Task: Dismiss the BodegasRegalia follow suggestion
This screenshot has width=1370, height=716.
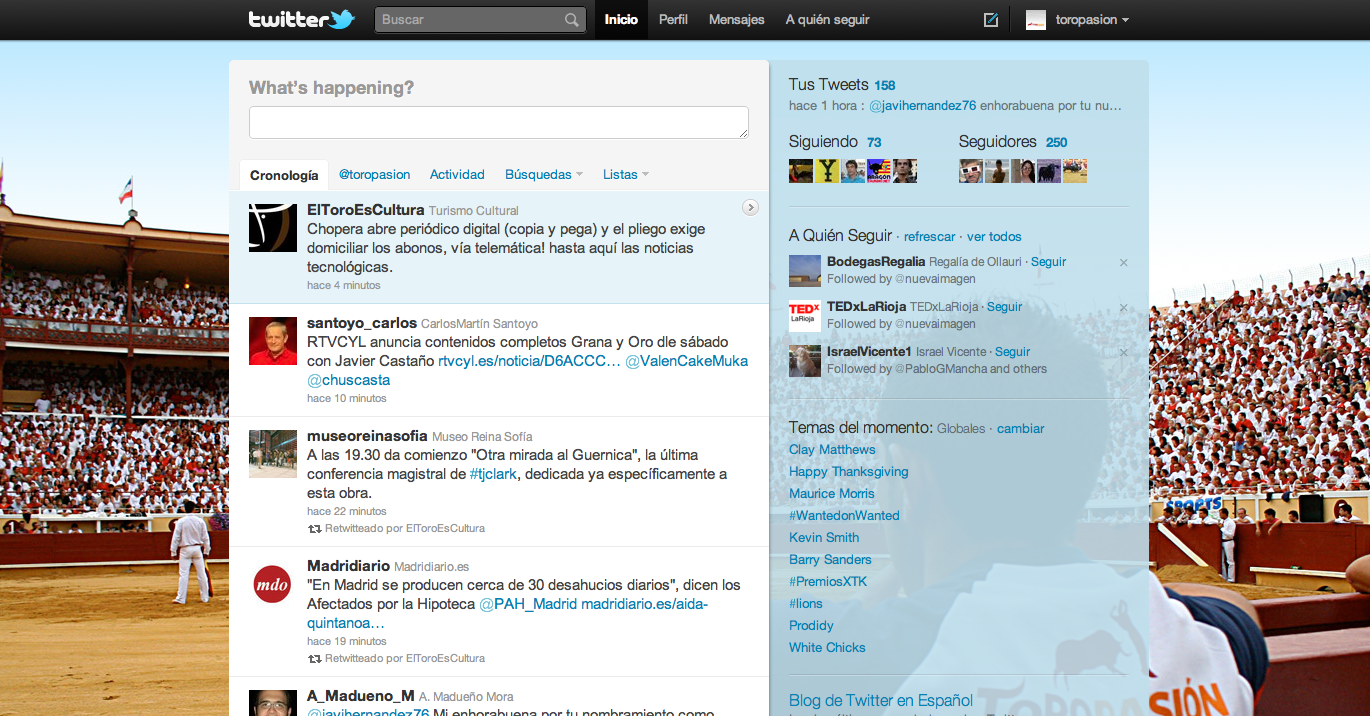Action: [1123, 263]
